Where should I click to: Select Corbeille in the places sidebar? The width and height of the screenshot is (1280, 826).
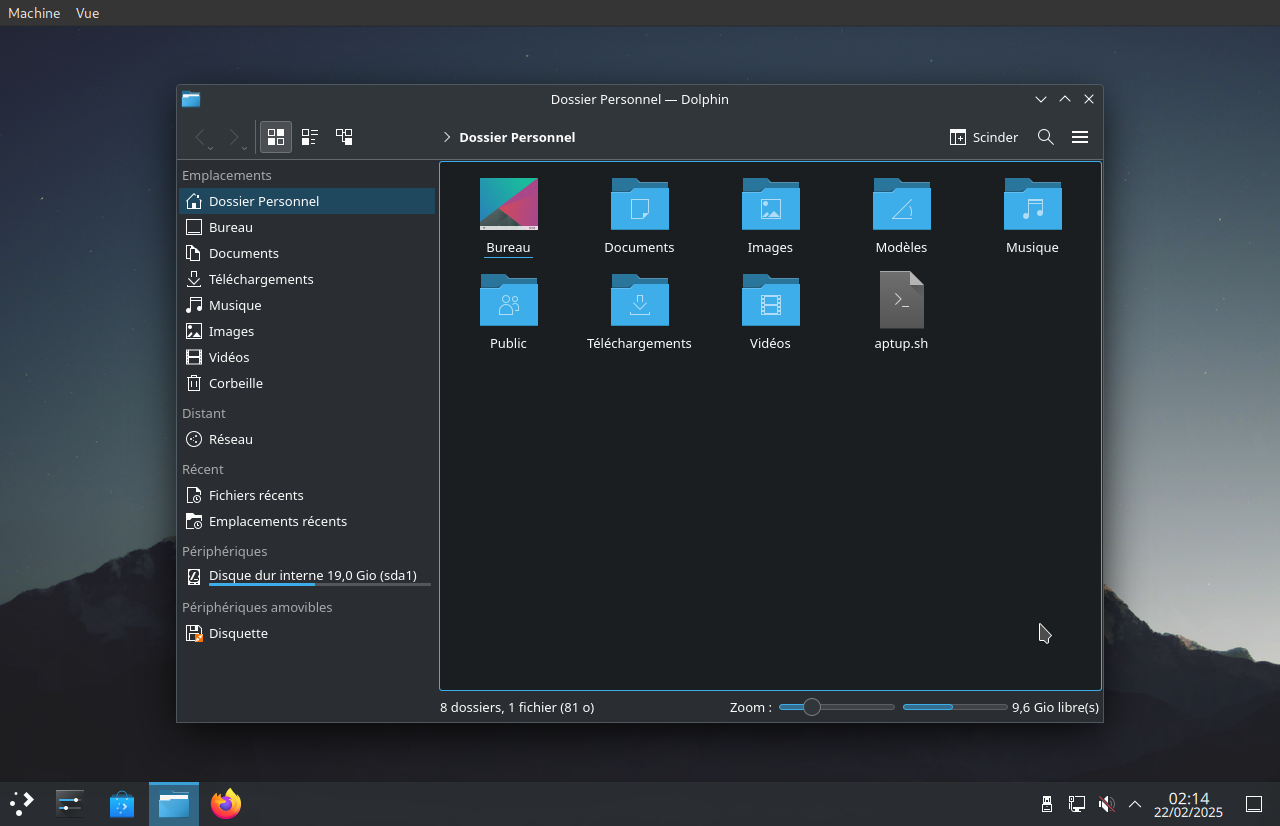point(235,383)
